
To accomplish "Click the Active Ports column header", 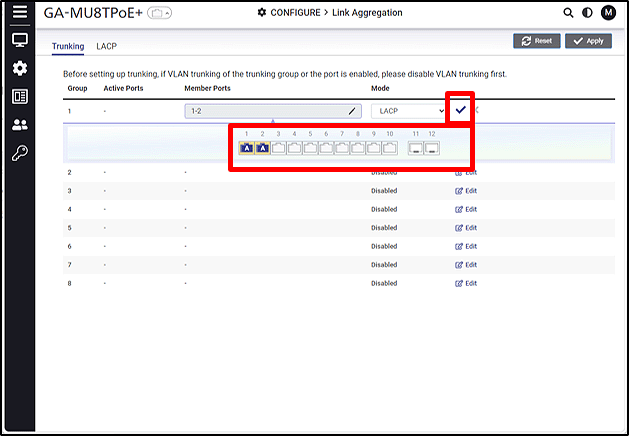I will pyautogui.click(x=123, y=88).
